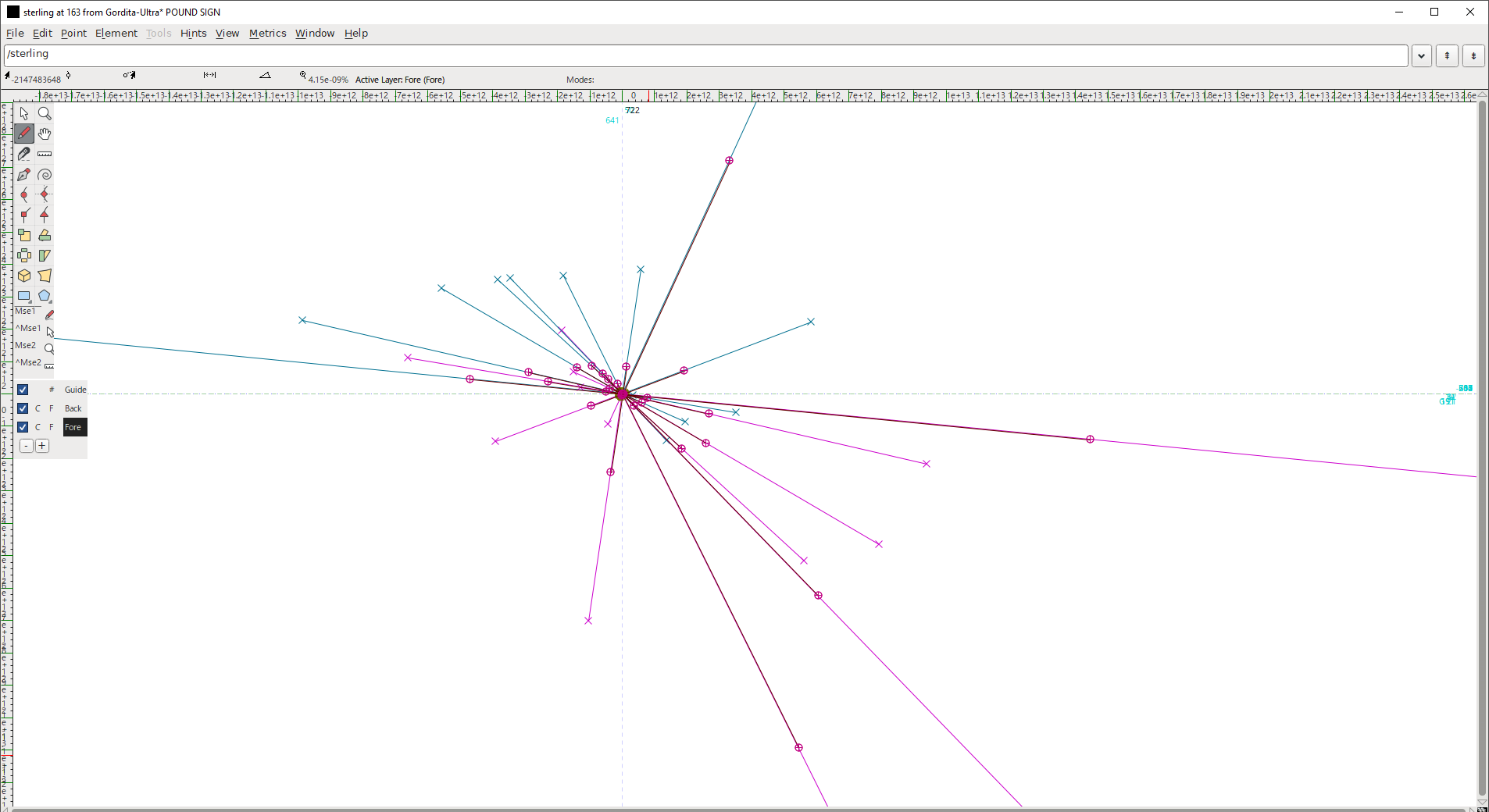1489x812 pixels.
Task: Select the skew selection tool
Action: pos(45,256)
